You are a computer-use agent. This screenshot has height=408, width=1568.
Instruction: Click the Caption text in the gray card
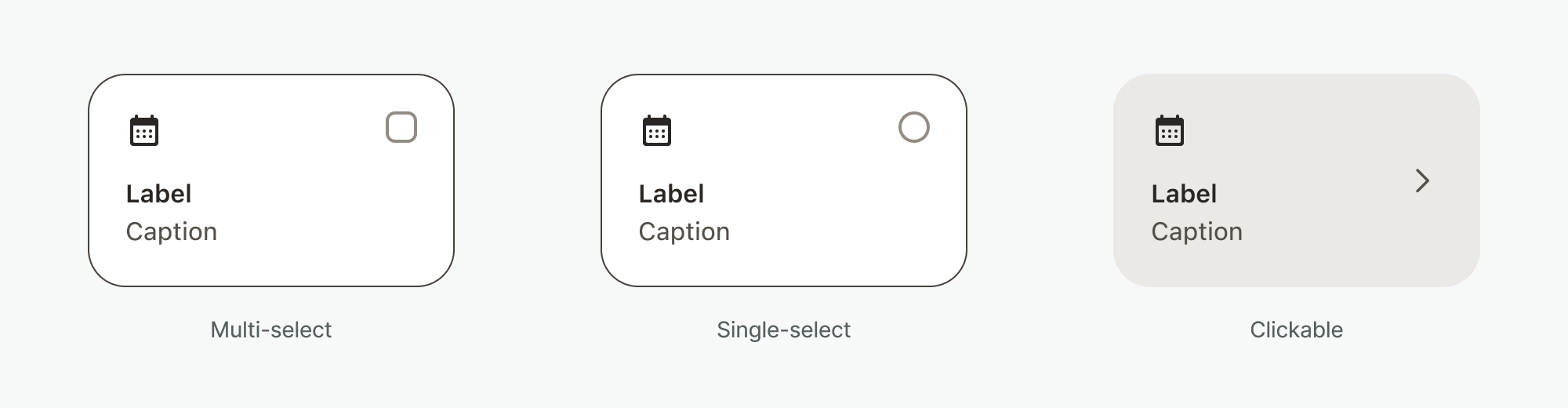[x=1196, y=231]
